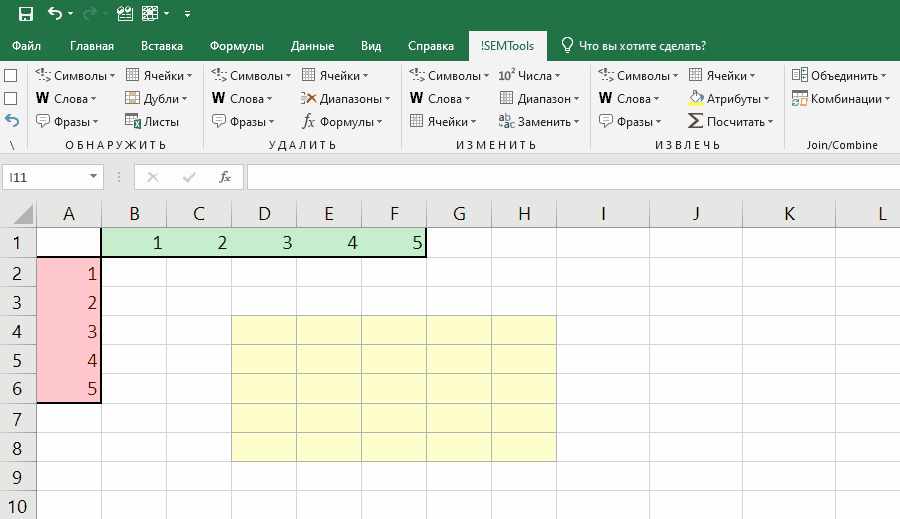Viewport: 900px width, 519px height.
Task: Click green cell D1 containing 3
Action: (x=264, y=243)
